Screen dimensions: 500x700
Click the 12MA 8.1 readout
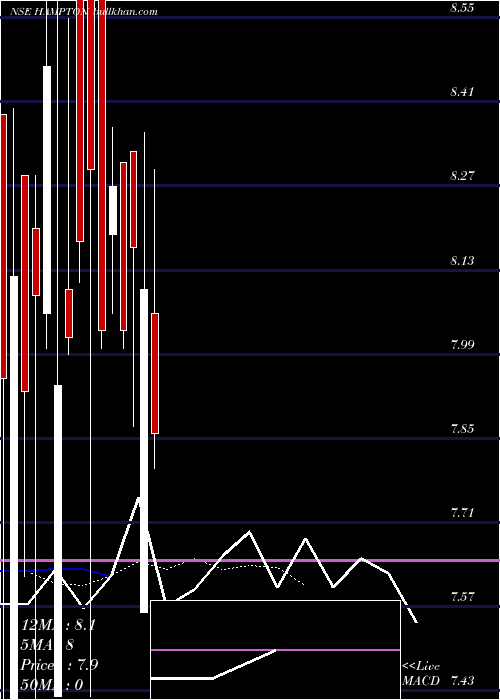(58, 625)
